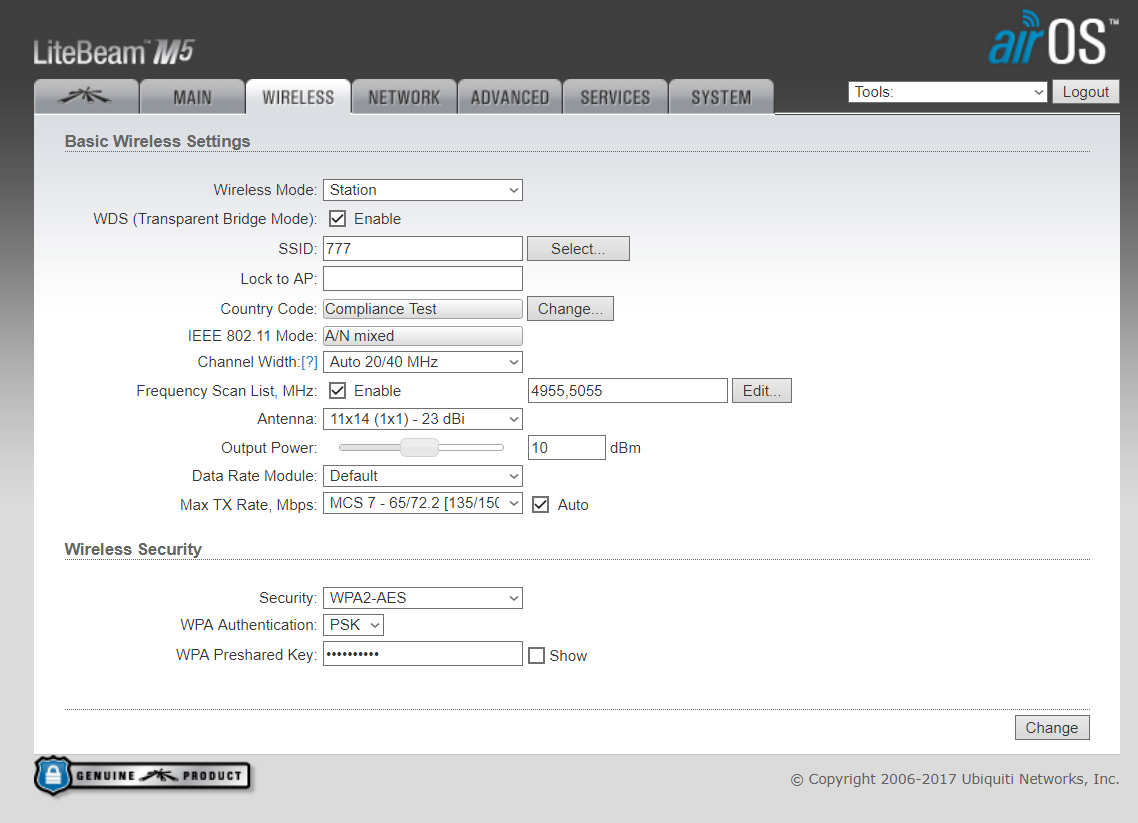Click the A/N mixed IEEE mode field

pos(423,336)
